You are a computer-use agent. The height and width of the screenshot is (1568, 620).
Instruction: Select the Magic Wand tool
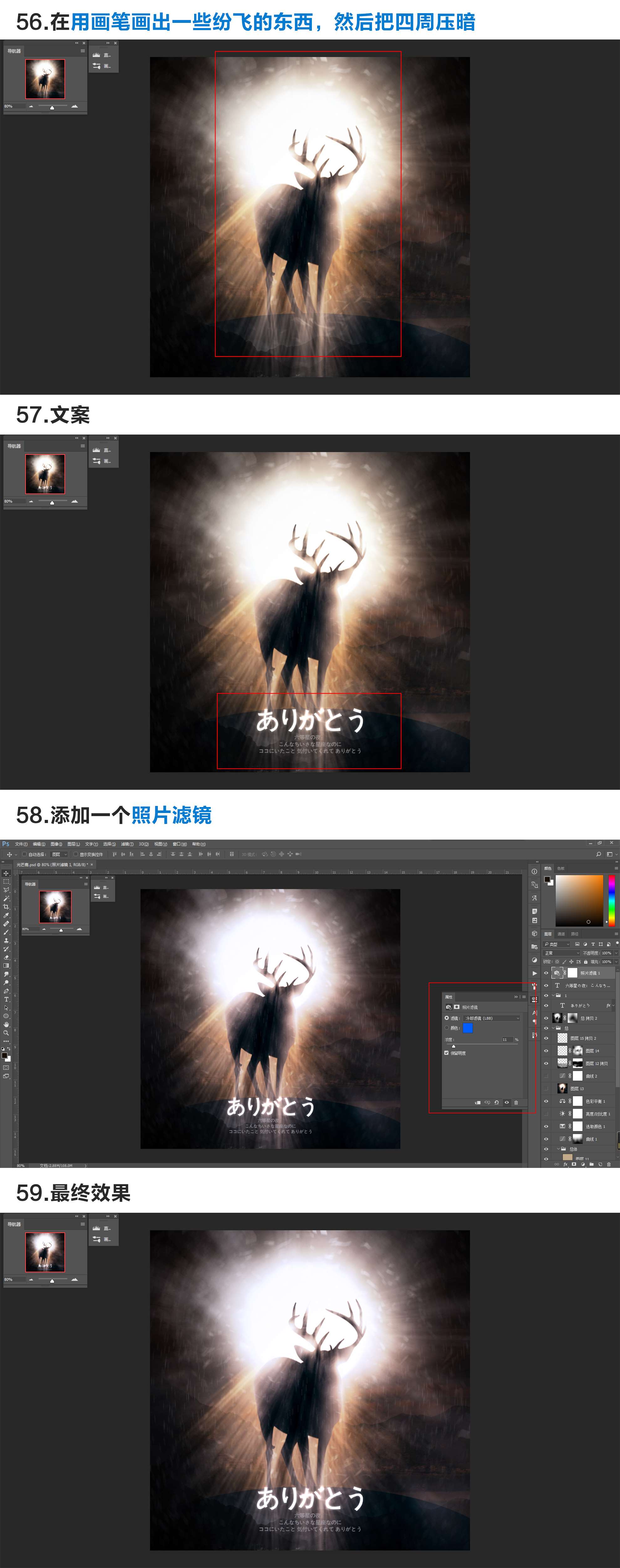(x=6, y=899)
